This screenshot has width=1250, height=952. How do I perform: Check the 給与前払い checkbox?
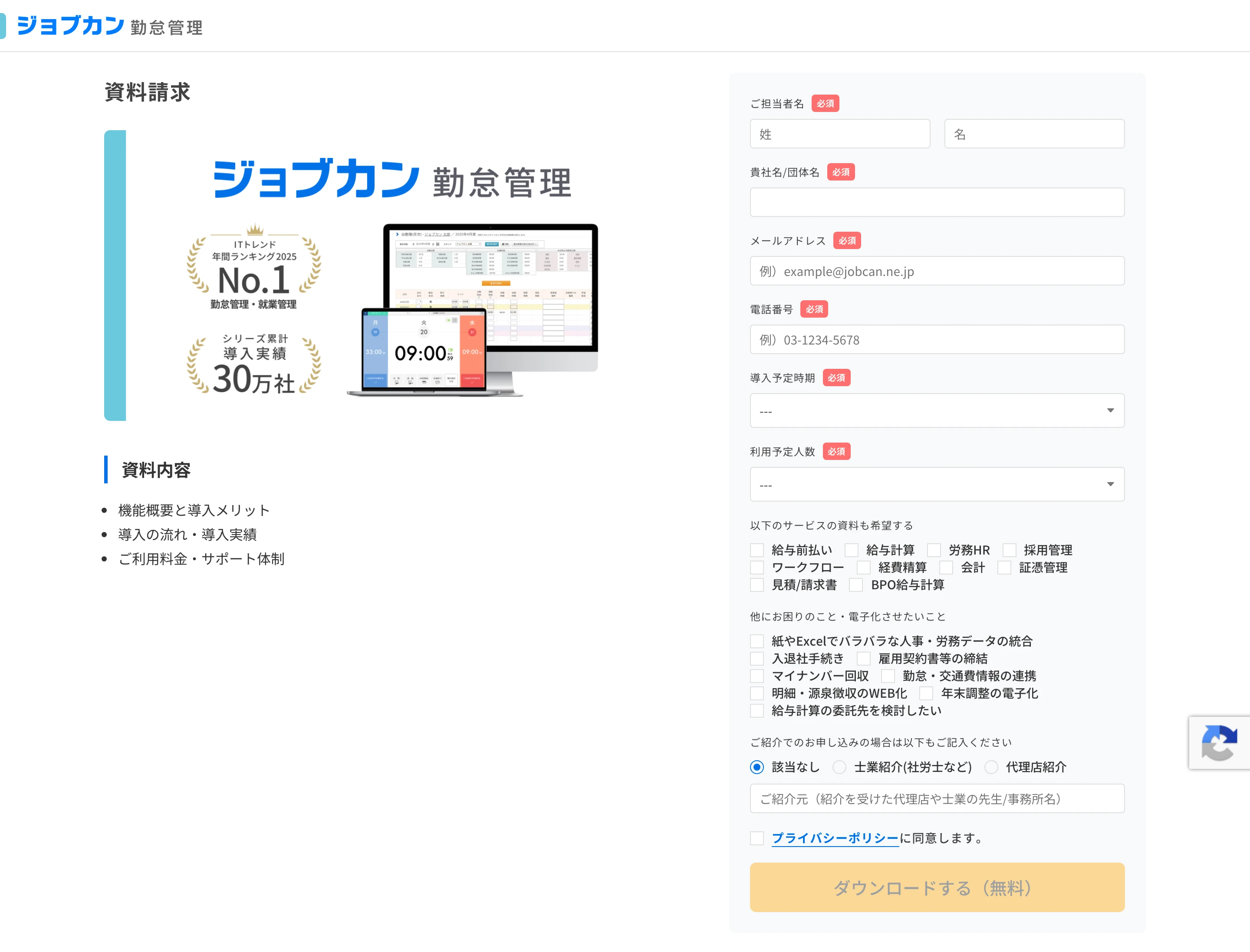pyautogui.click(x=757, y=550)
